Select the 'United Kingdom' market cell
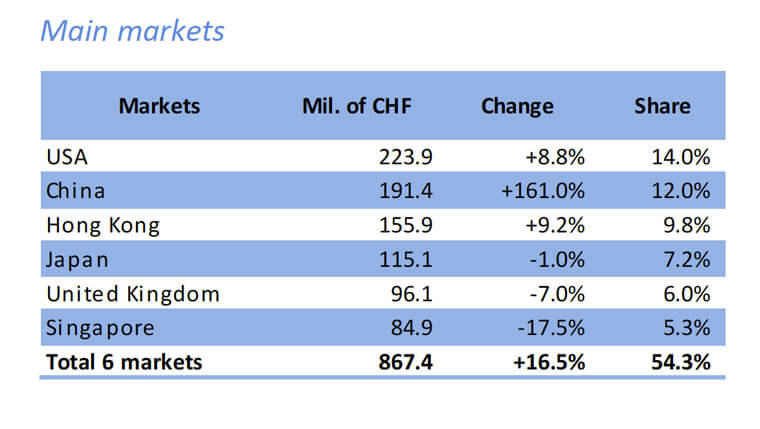Screen dimensions: 760x429 [x=132, y=294]
